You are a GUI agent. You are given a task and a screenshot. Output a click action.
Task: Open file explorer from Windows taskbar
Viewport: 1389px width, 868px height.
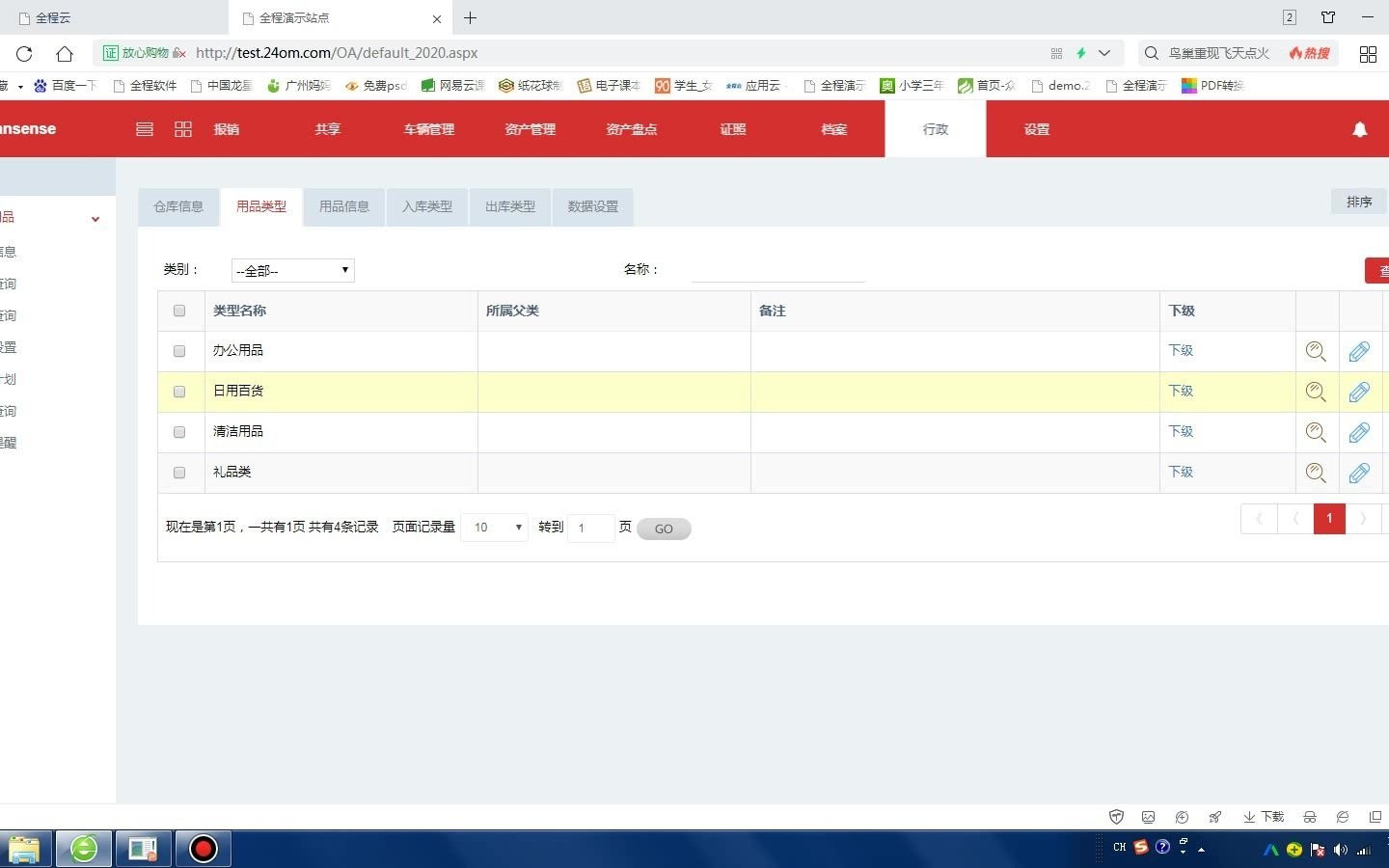24,849
